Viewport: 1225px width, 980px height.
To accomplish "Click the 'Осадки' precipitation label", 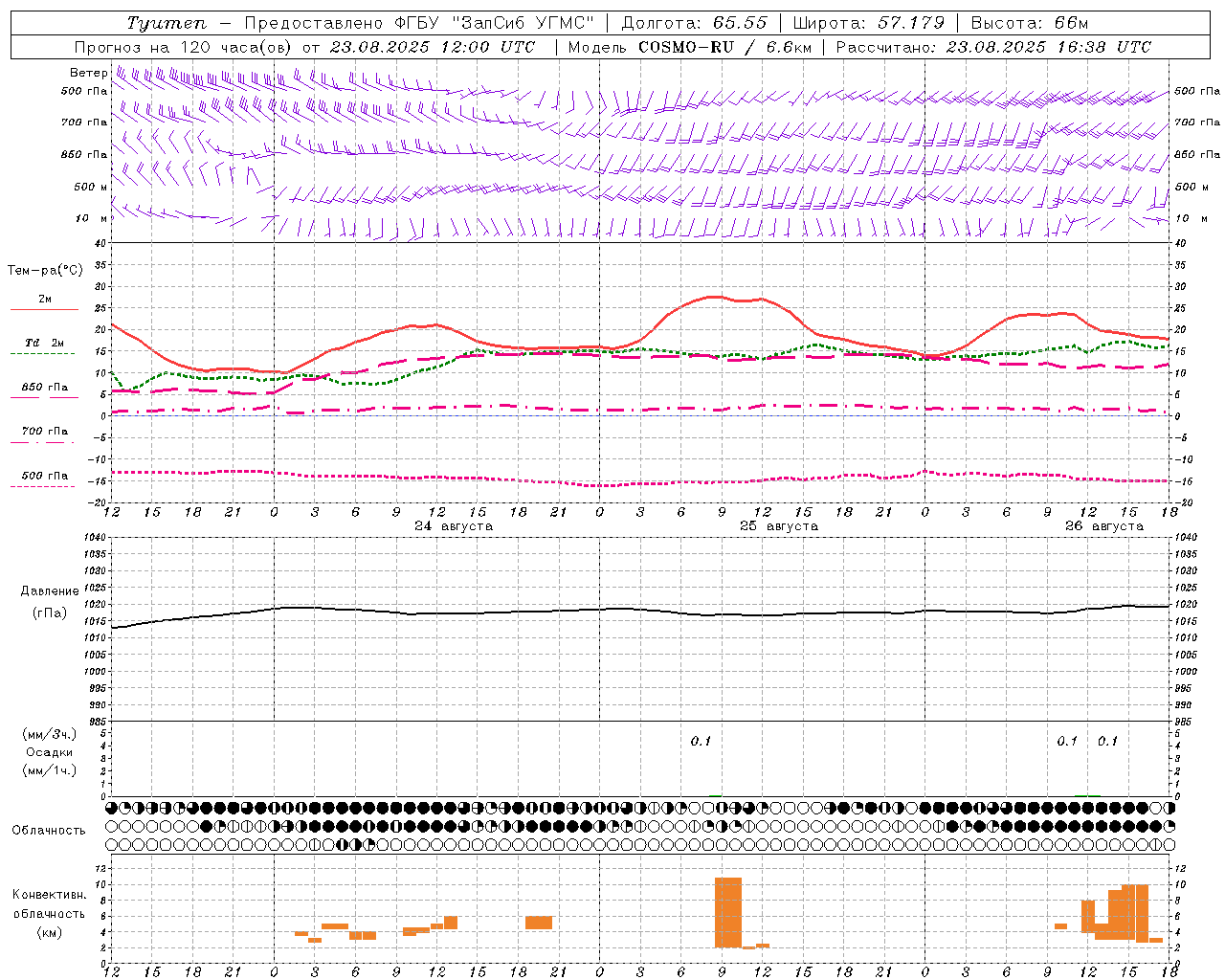I will coord(50,752).
